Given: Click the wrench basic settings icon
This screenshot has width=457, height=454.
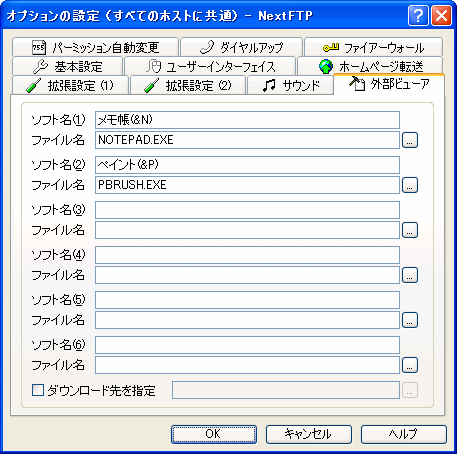Looking at the screenshot, I should [40, 66].
